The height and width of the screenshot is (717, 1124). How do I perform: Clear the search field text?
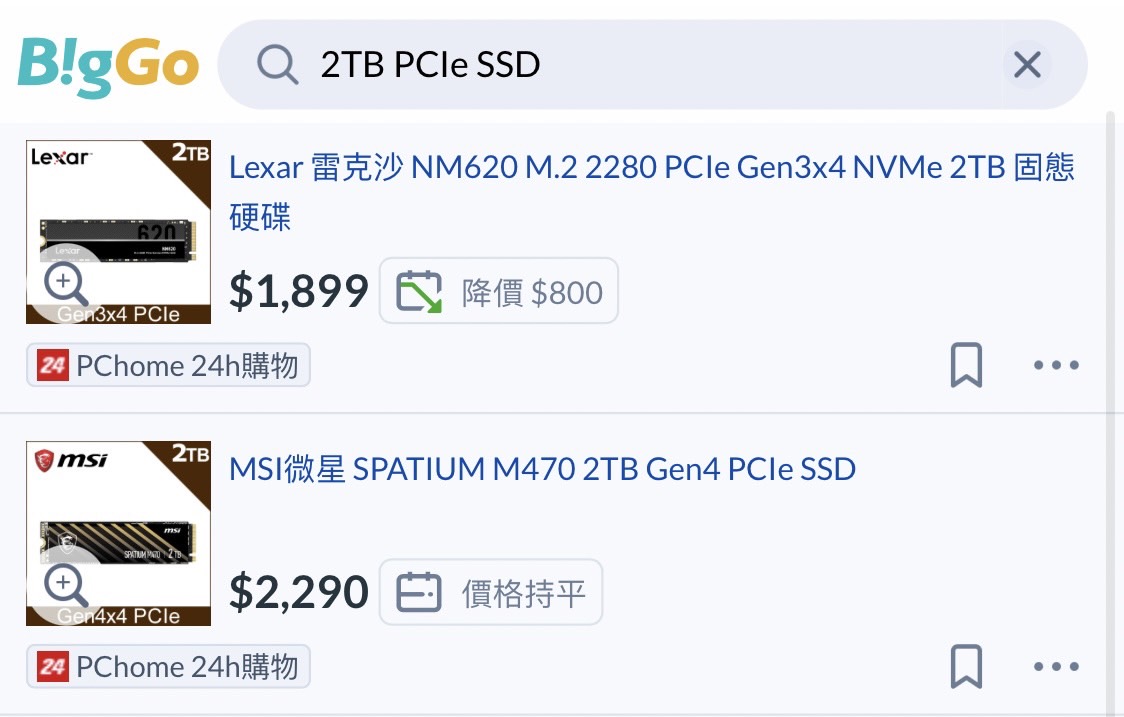click(1027, 66)
